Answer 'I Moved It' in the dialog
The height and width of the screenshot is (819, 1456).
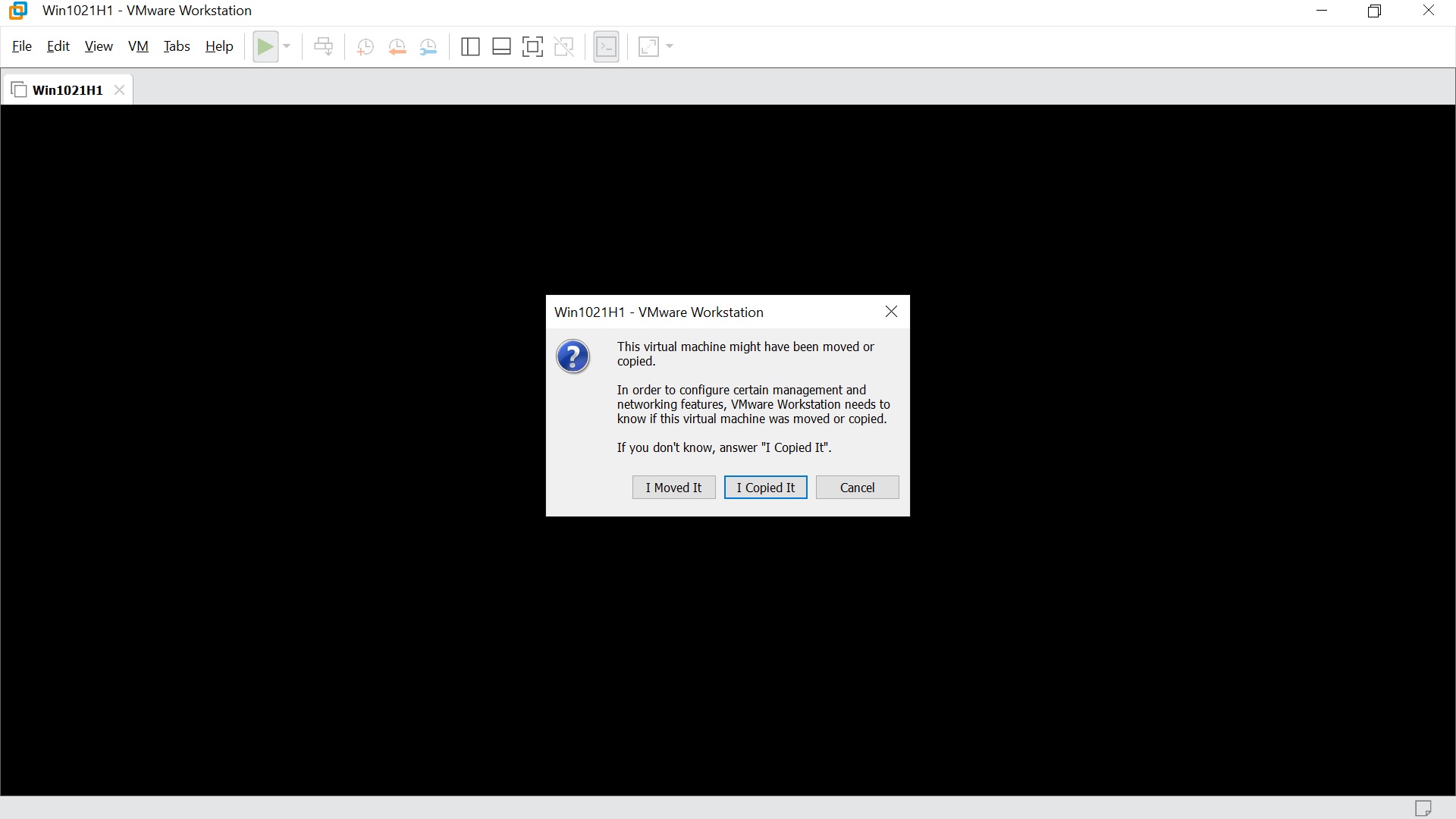(673, 487)
